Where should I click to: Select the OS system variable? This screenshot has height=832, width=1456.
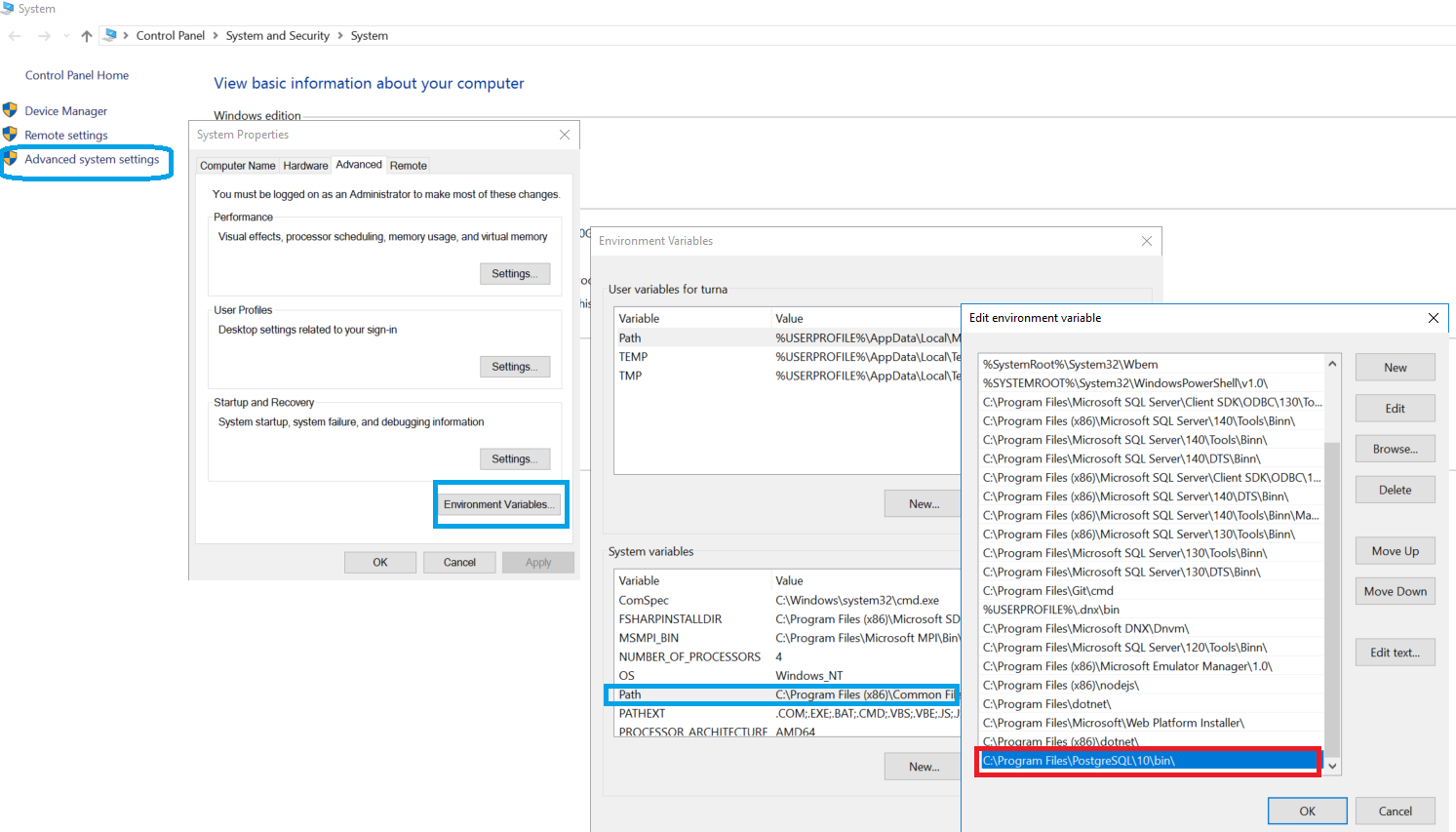click(788, 676)
